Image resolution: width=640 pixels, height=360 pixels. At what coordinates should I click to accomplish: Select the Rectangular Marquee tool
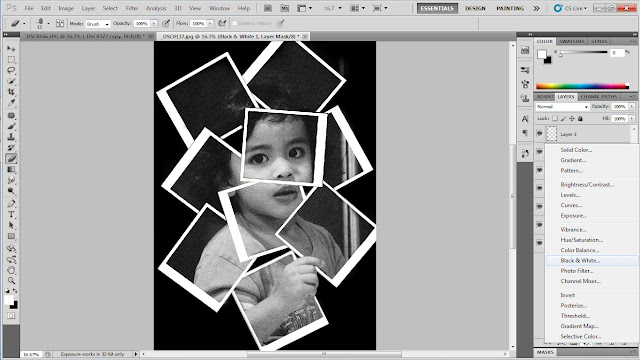coord(11,60)
